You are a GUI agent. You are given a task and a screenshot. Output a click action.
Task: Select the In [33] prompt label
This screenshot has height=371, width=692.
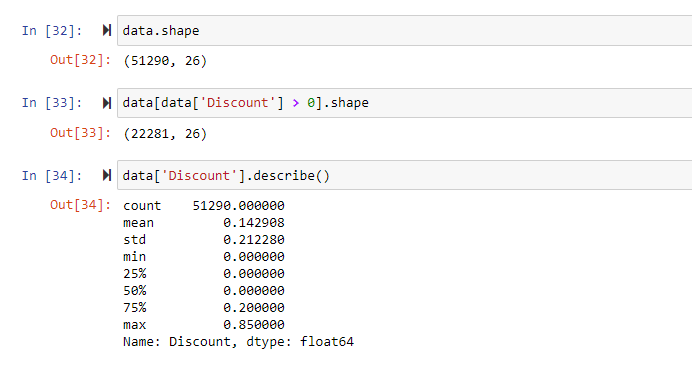(52, 103)
